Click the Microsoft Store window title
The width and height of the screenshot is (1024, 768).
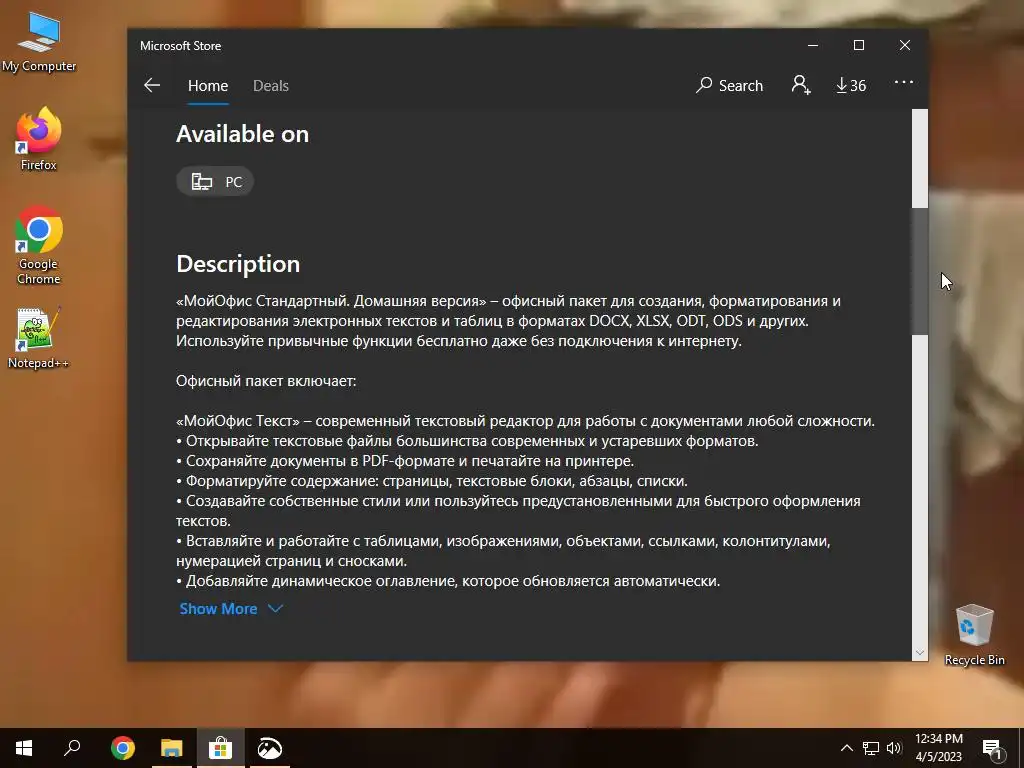pos(180,46)
